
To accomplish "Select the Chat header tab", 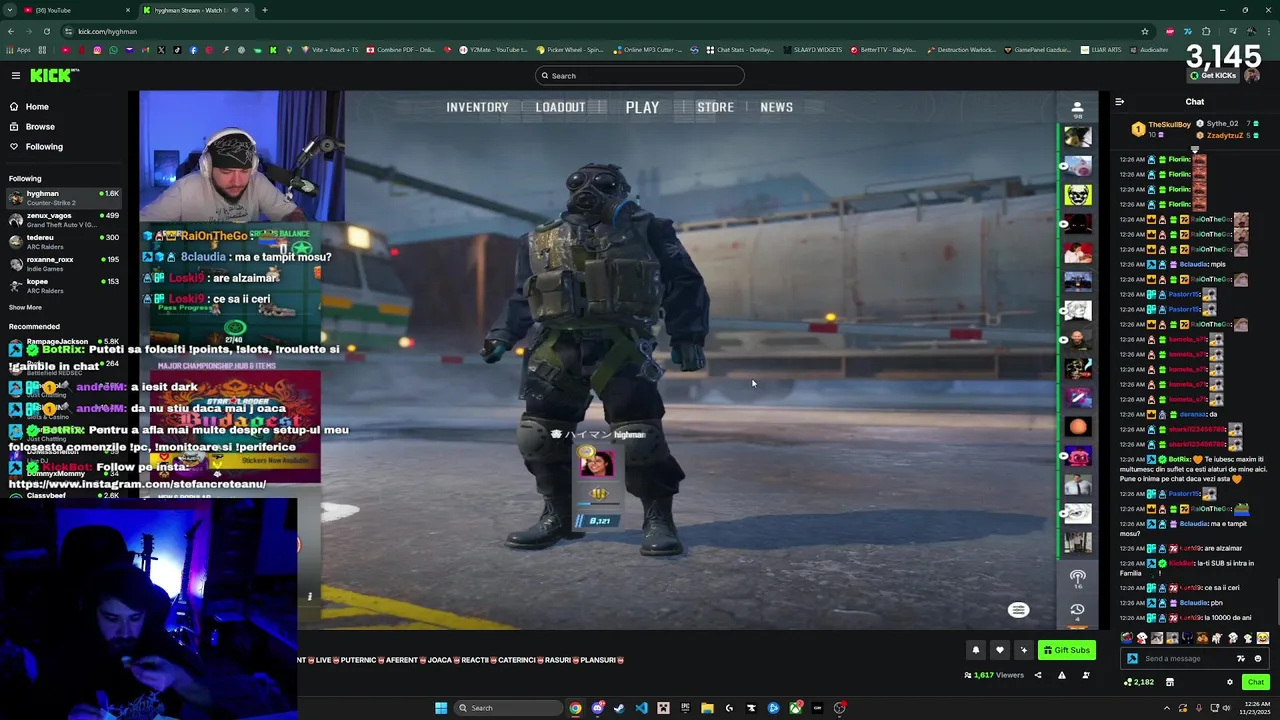I will (1195, 101).
